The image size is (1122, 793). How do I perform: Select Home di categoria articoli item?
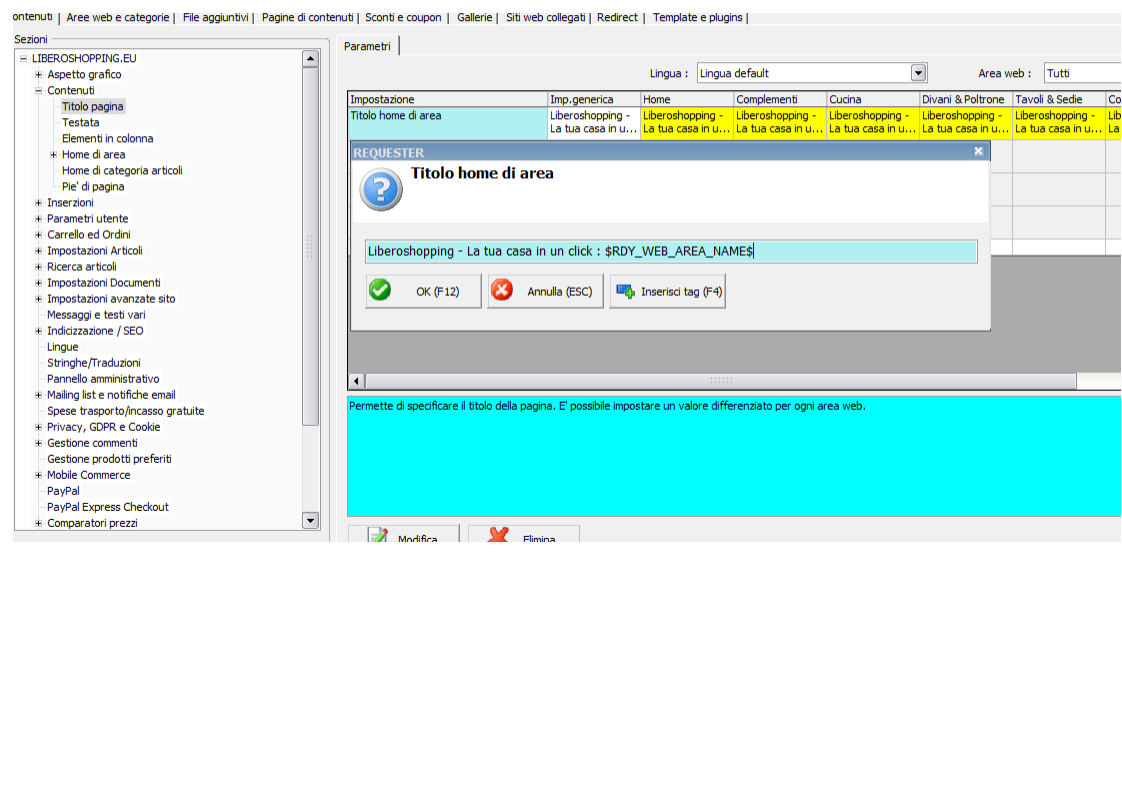click(x=122, y=170)
